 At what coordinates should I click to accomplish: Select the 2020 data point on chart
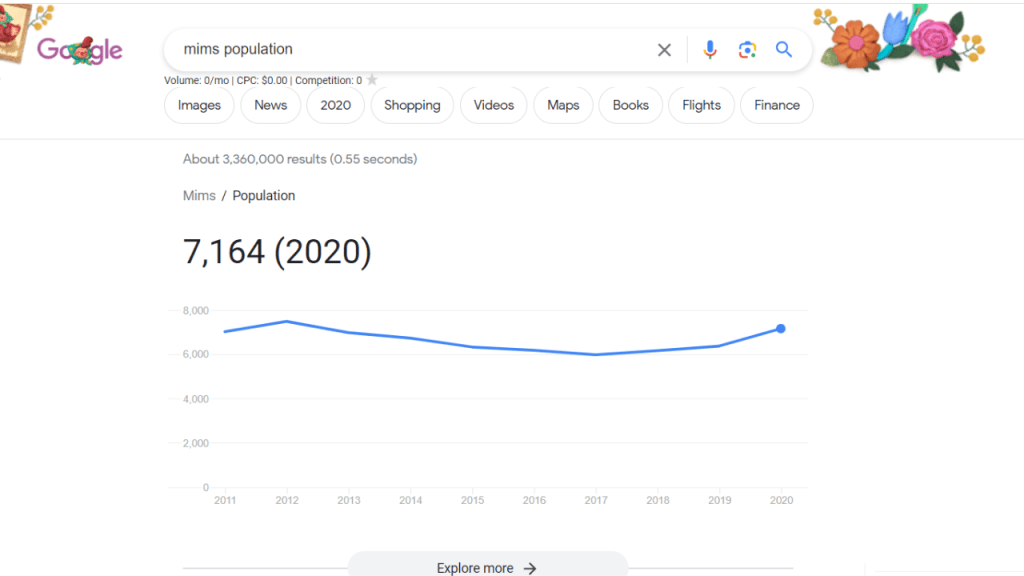[780, 328]
